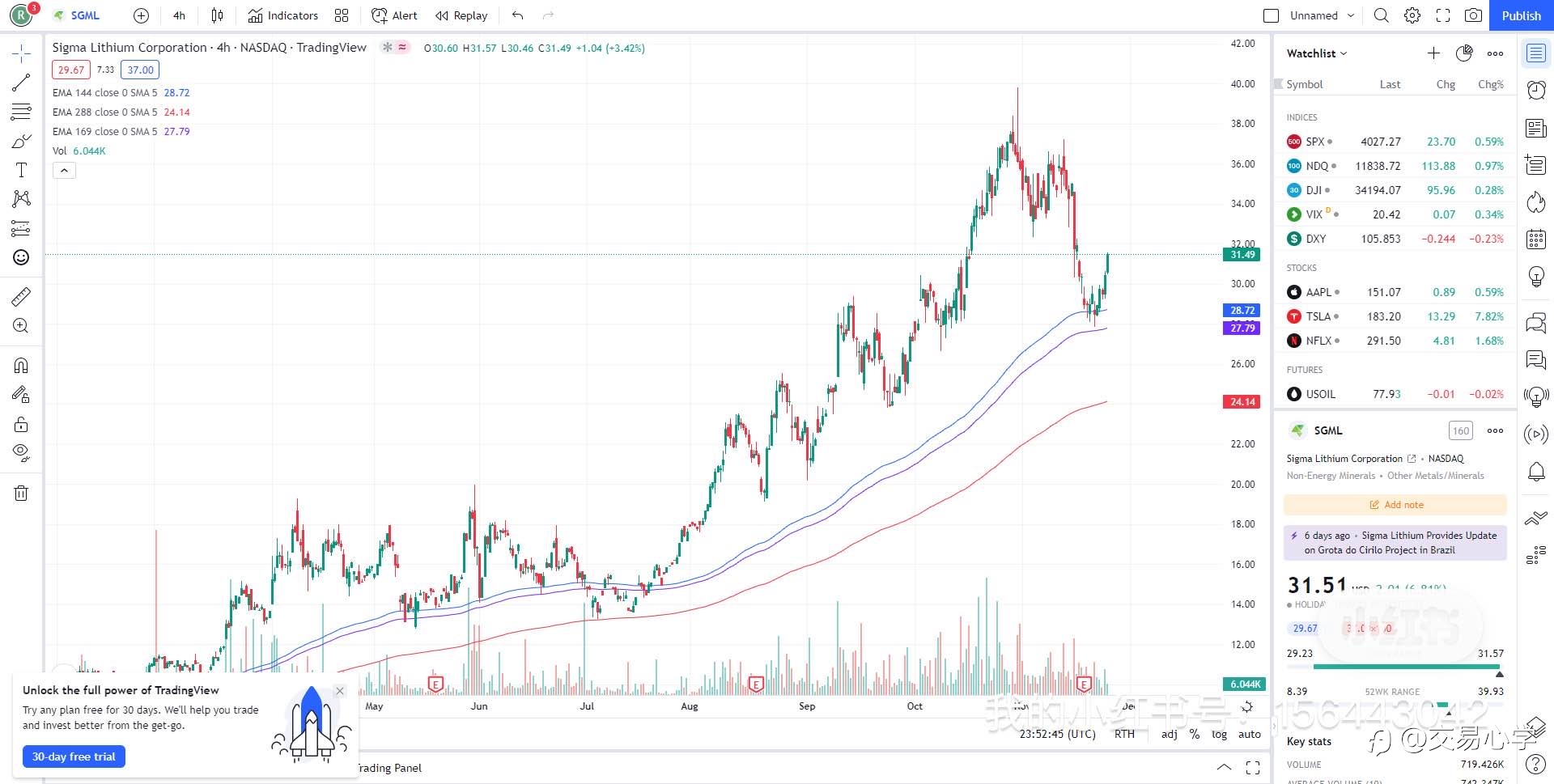Open the Unnamed layout dropdown

click(1323, 15)
